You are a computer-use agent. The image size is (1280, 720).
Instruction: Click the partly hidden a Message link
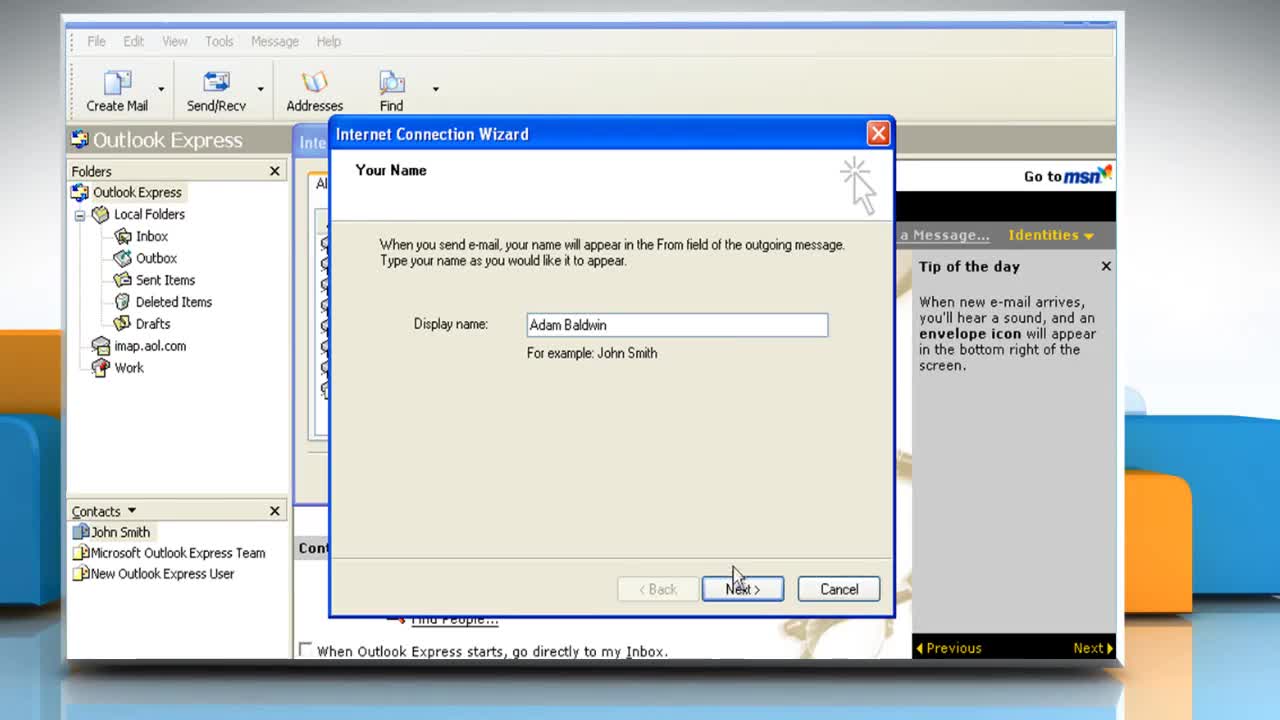point(944,235)
